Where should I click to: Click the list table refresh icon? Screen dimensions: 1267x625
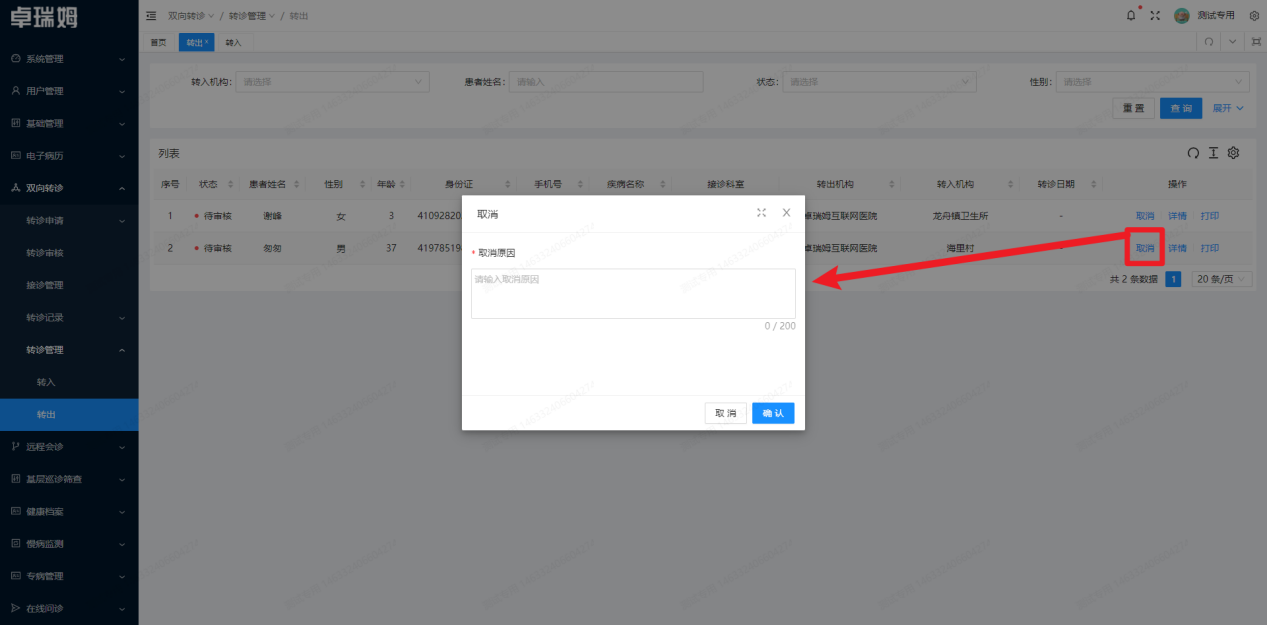(x=1193, y=153)
